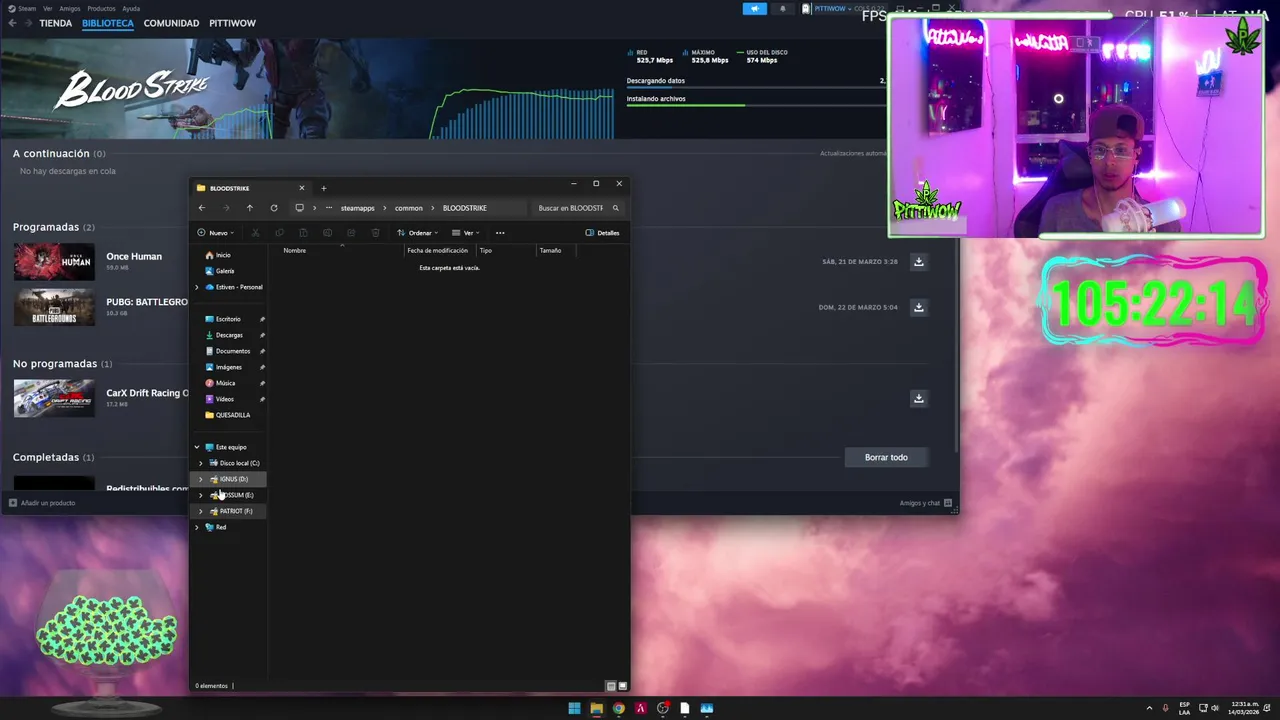1280x720 pixels.
Task: Click the PC icon in address bar
Action: coord(299,208)
